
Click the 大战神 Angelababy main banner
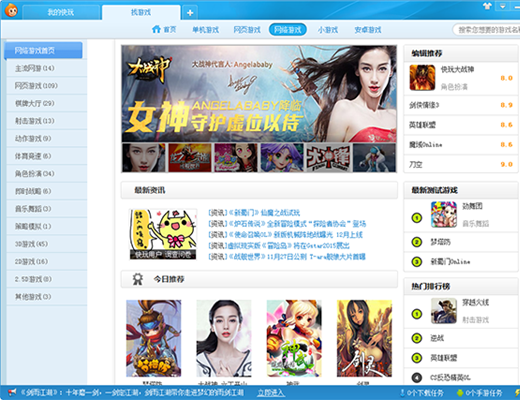click(259, 94)
